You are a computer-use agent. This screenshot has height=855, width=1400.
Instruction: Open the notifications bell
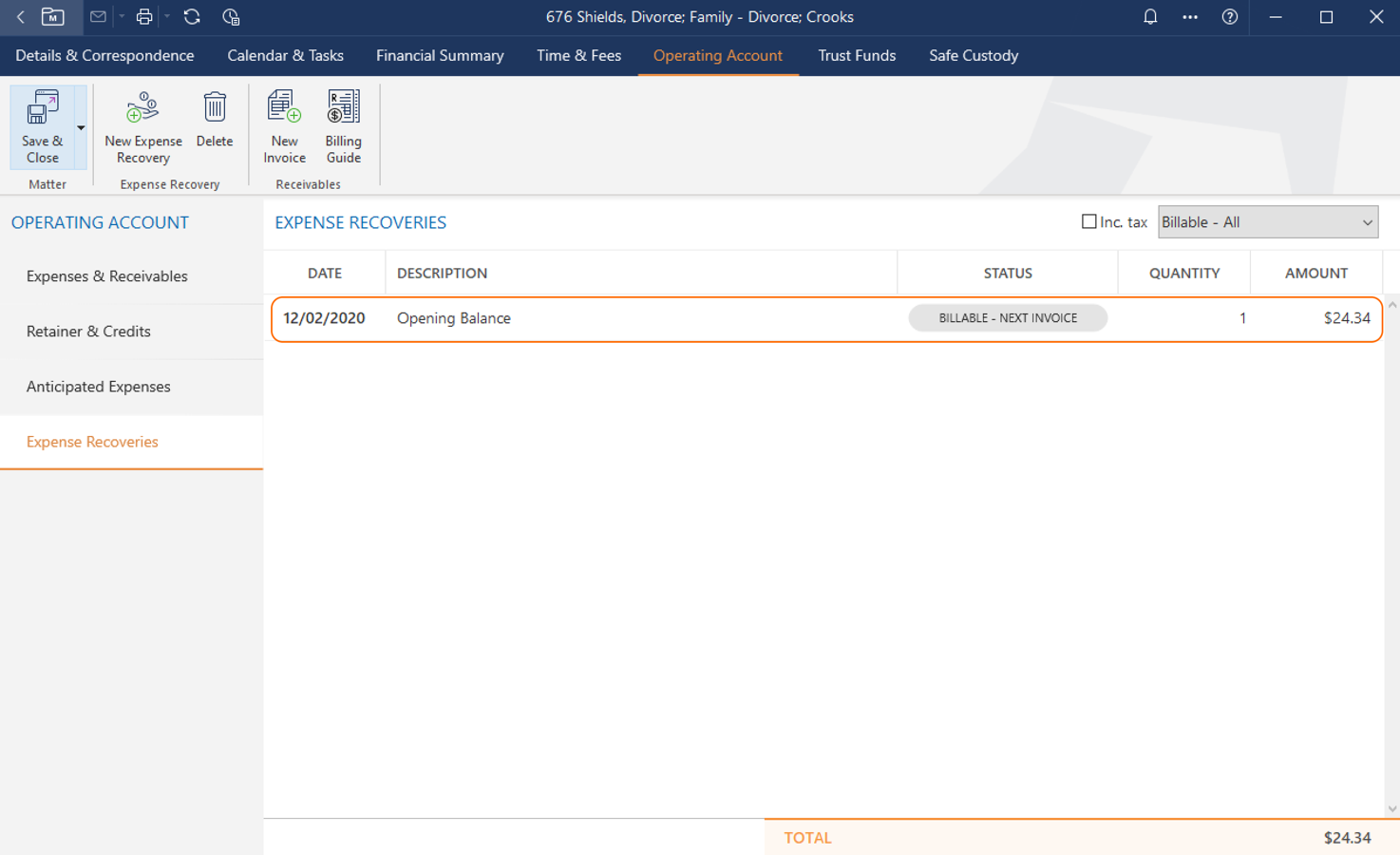tap(1149, 17)
